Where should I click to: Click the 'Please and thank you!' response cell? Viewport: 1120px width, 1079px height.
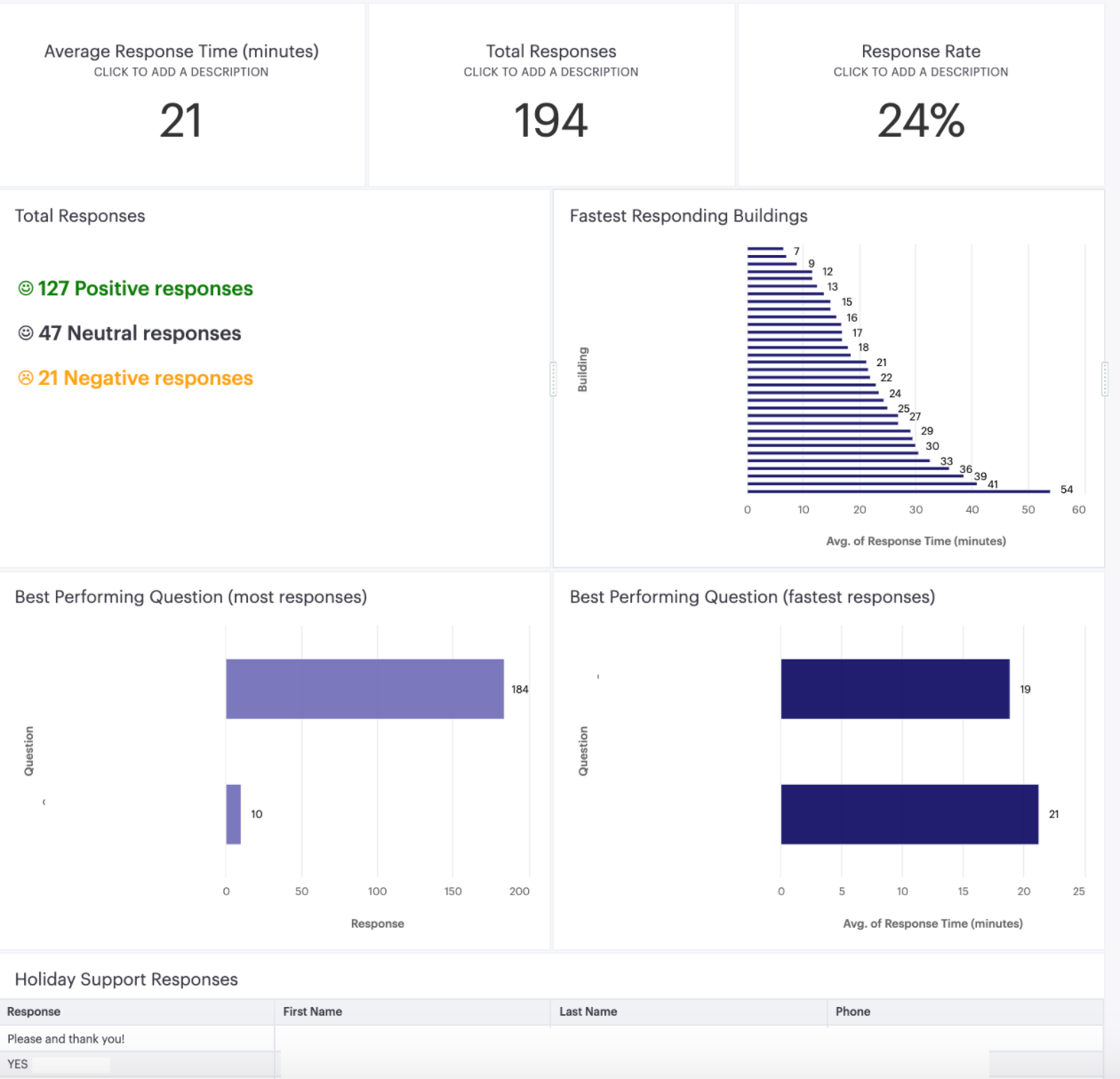coord(137,1039)
